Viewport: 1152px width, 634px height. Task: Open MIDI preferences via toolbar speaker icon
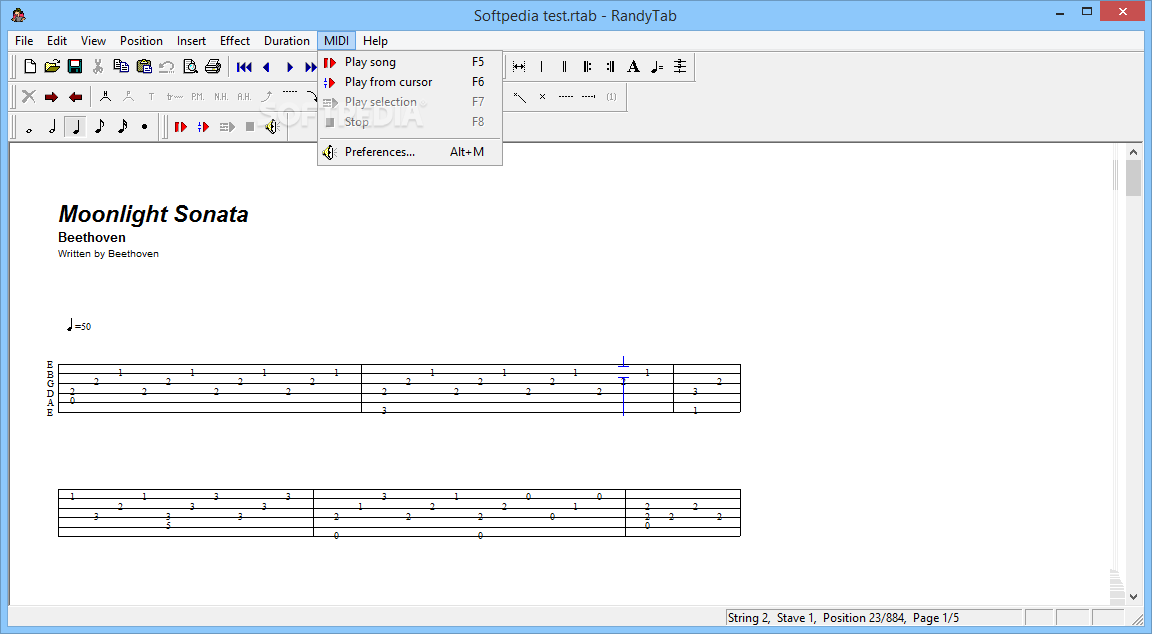[272, 127]
